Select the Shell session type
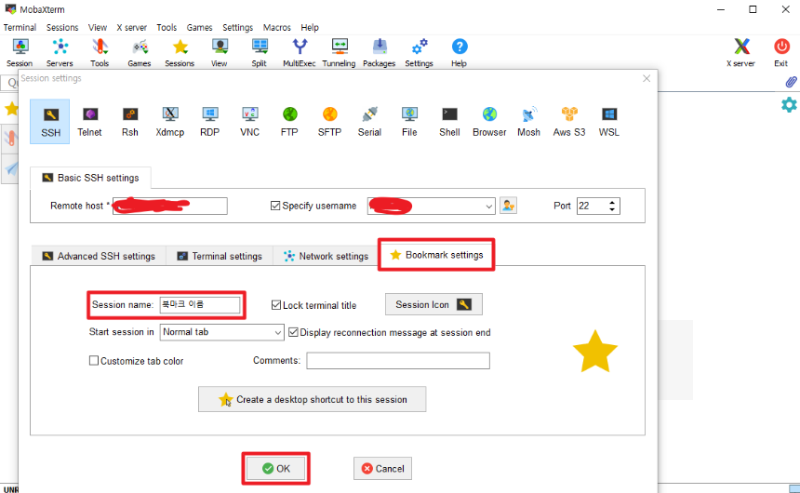 [x=449, y=121]
